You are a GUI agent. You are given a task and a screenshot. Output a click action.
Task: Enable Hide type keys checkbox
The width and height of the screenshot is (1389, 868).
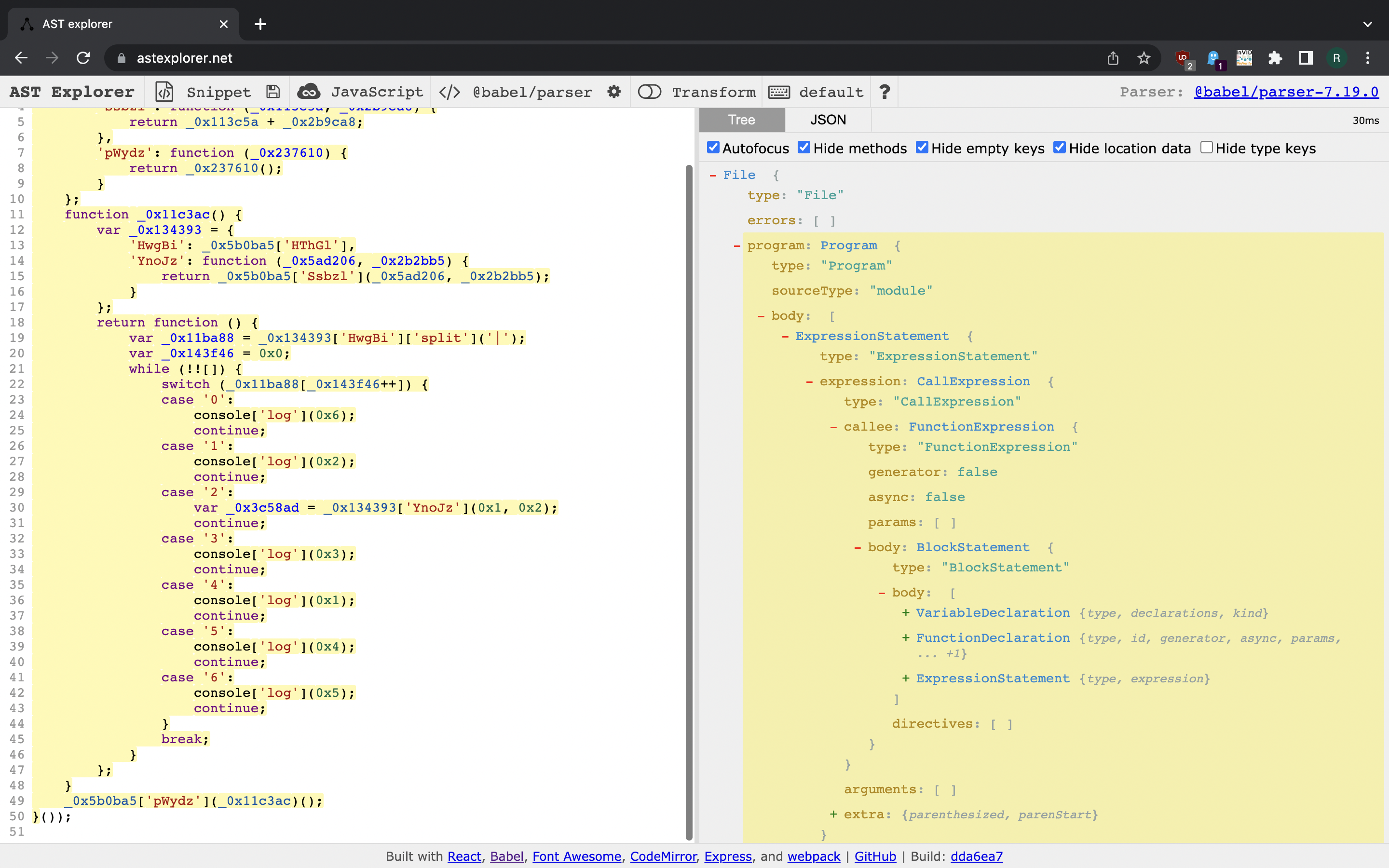[1207, 148]
